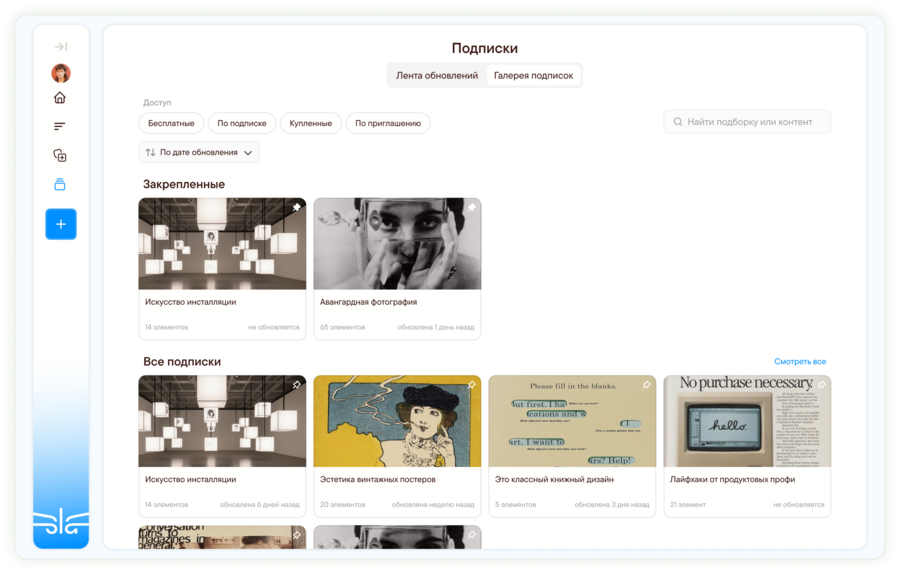Screen dimensions: 900x574
Task: Click the обновлена 6 дней назад text
Action: coord(259,505)
